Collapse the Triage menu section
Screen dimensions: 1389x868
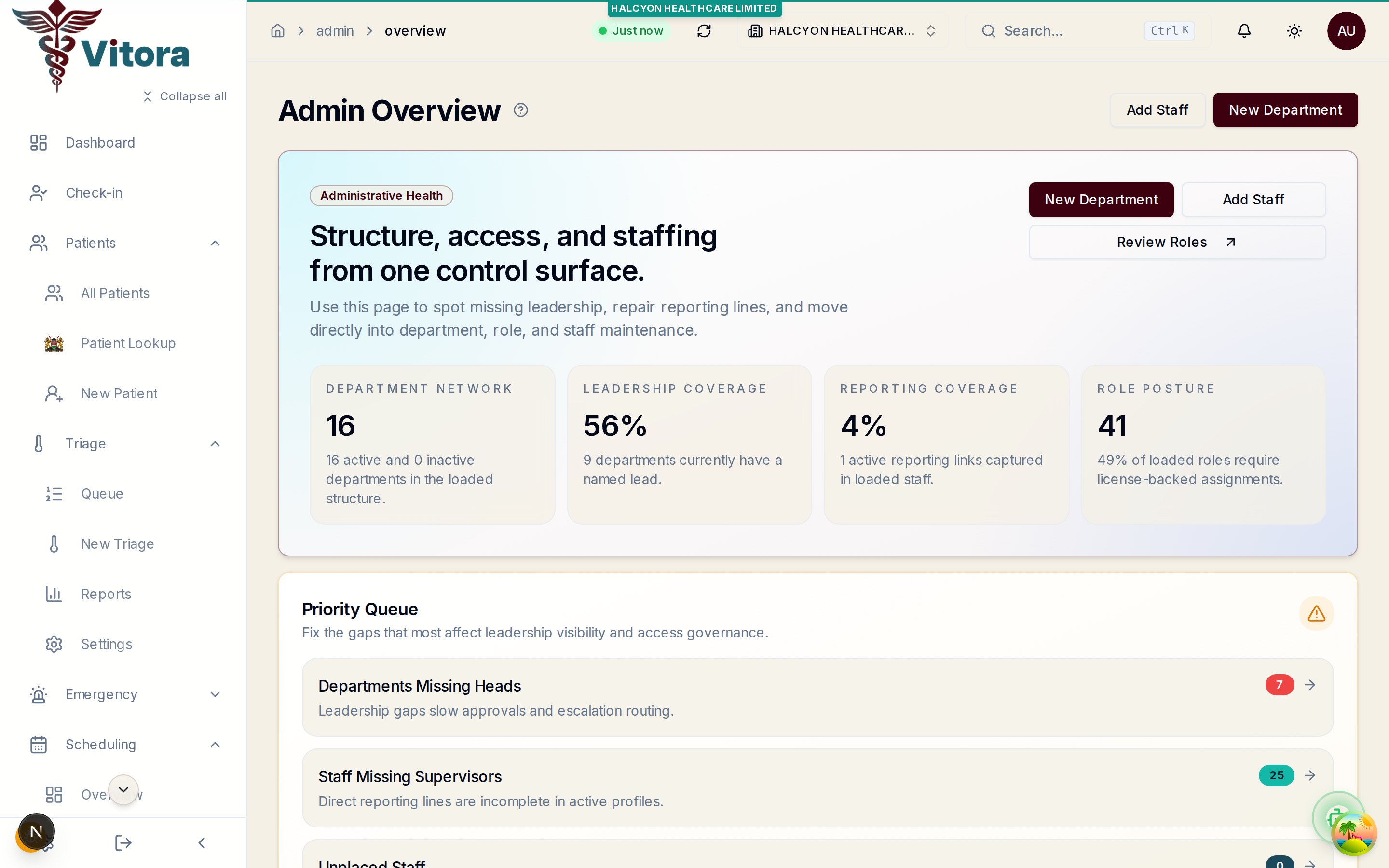(215, 444)
